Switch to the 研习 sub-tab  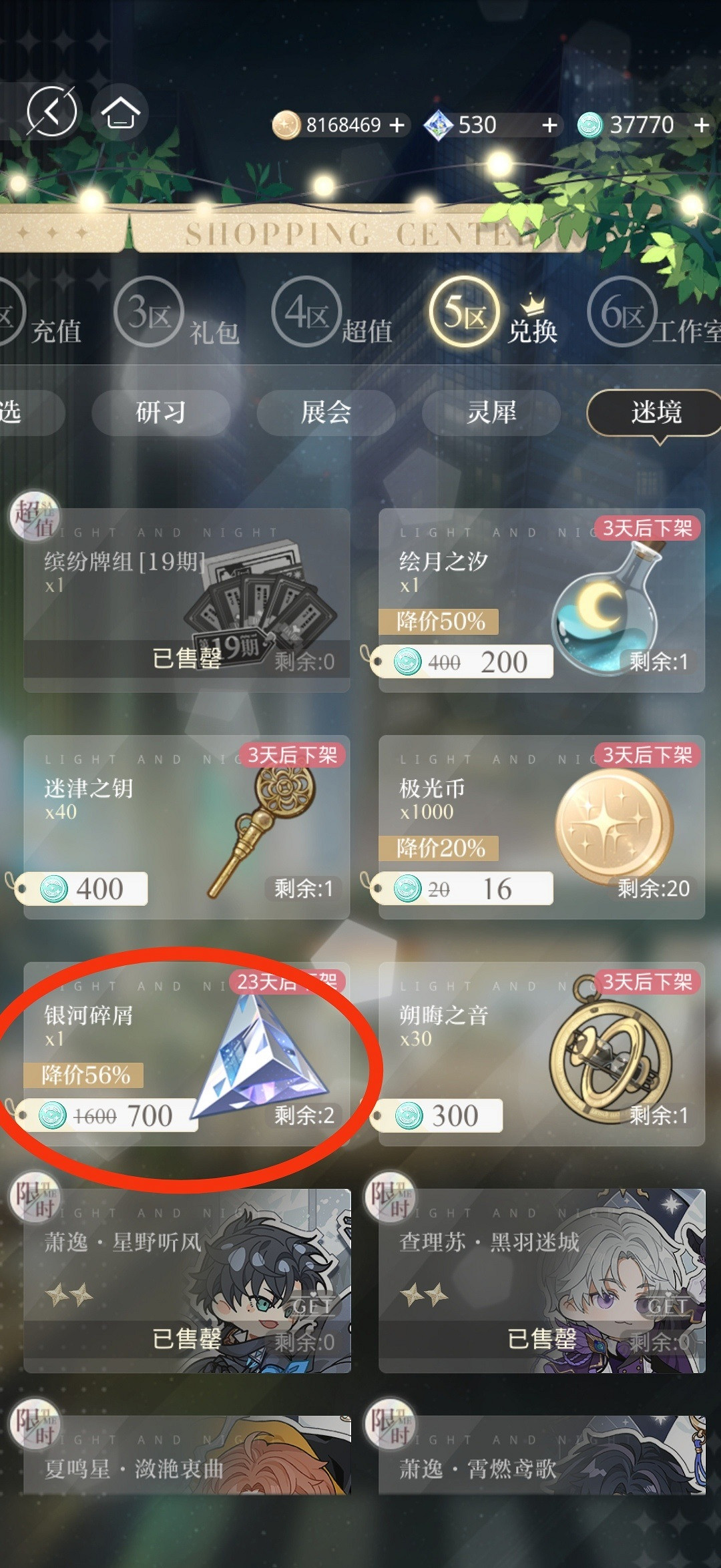(x=160, y=412)
